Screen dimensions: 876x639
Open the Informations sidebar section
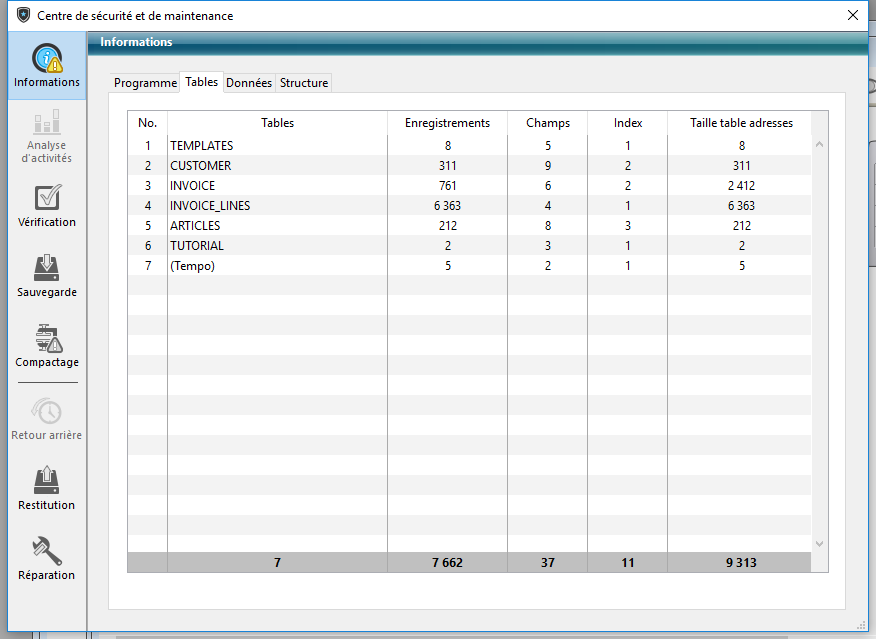pyautogui.click(x=47, y=66)
